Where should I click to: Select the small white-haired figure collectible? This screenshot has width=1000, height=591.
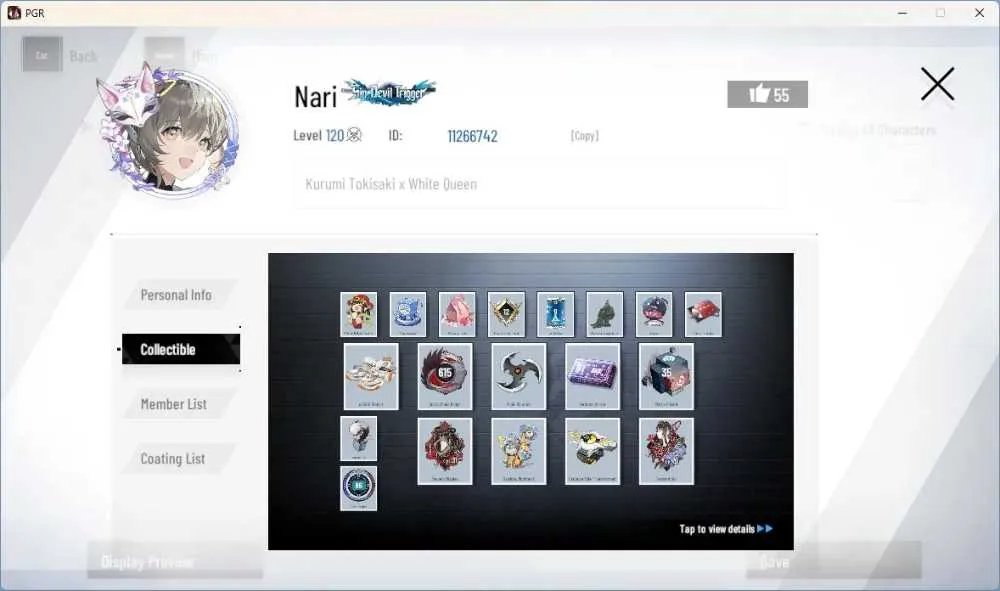[x=358, y=439]
